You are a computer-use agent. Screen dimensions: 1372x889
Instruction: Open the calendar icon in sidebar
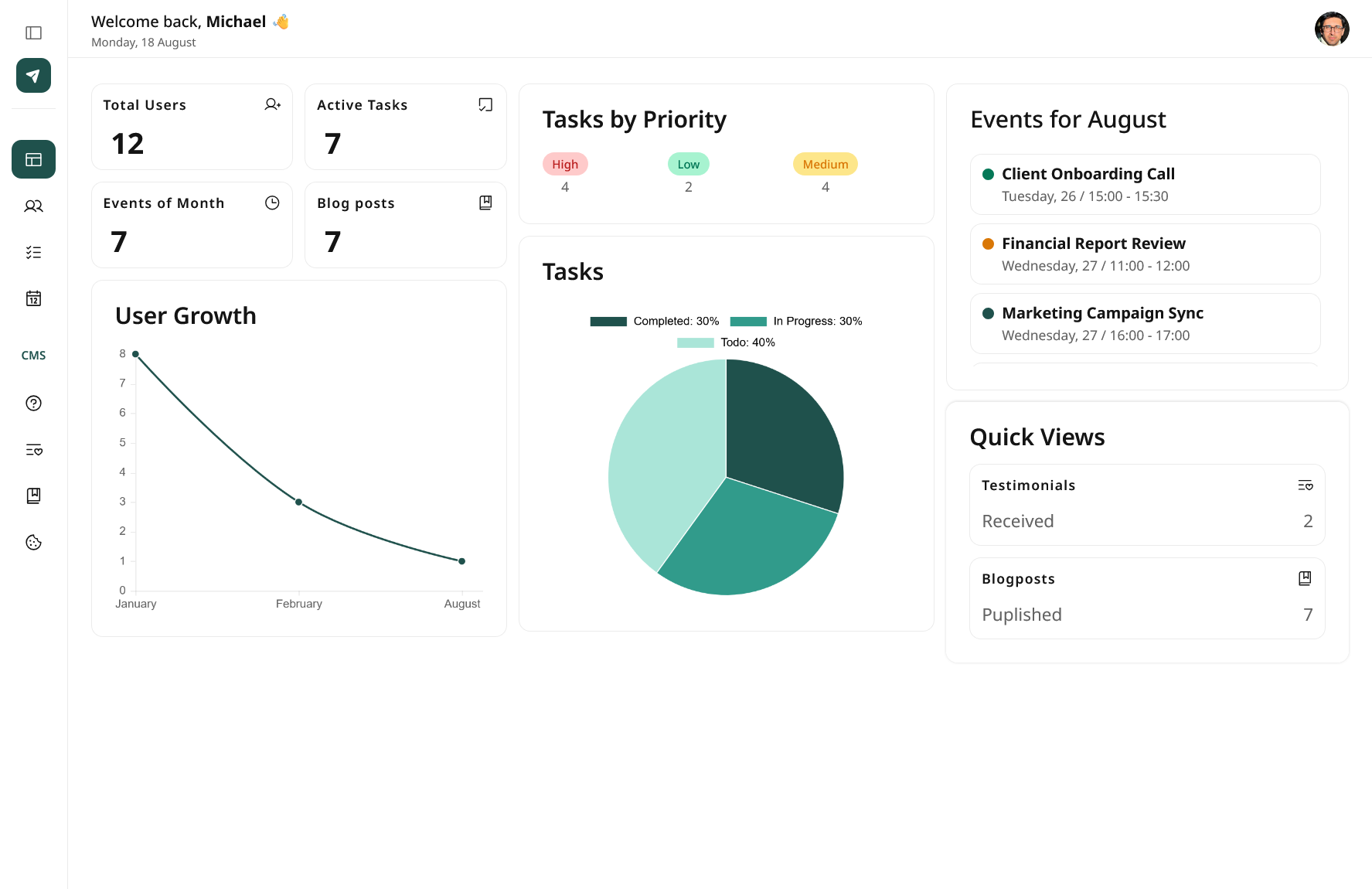pos(33,298)
